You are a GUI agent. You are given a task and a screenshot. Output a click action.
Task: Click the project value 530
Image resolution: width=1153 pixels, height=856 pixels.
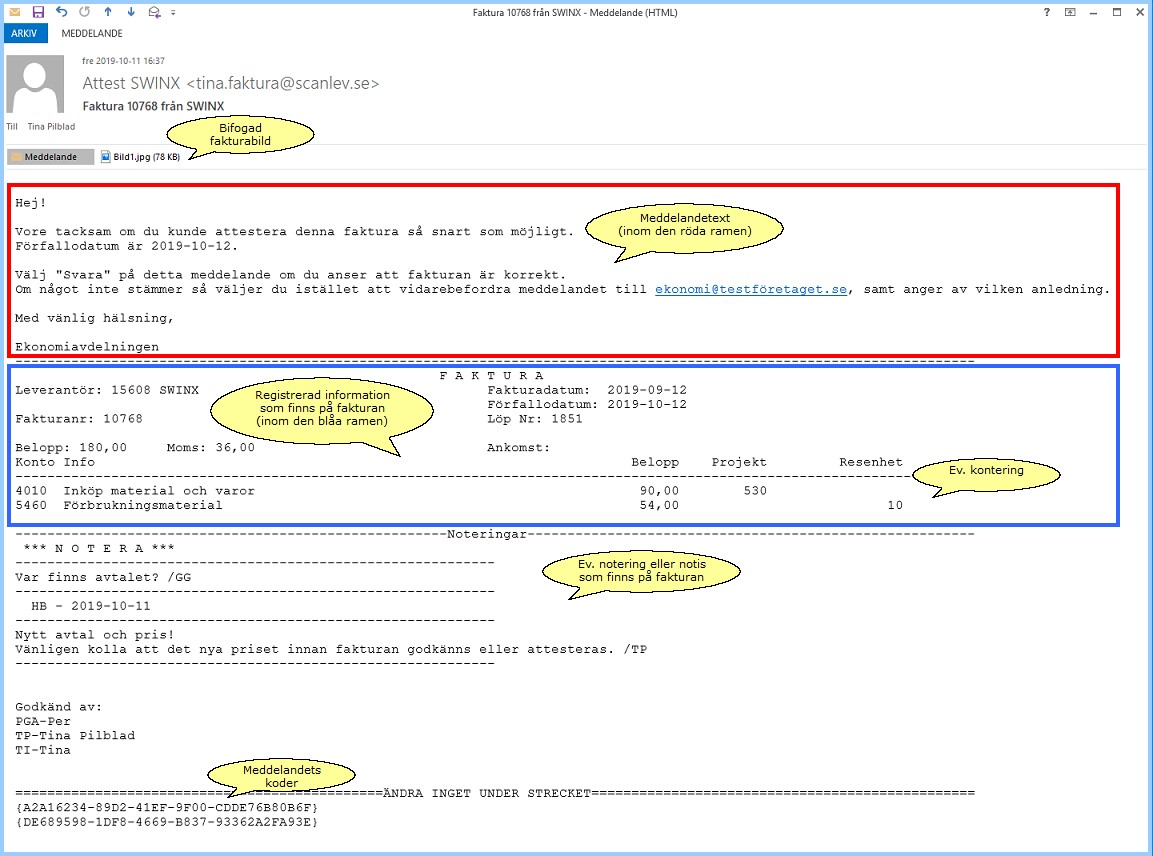click(x=754, y=491)
